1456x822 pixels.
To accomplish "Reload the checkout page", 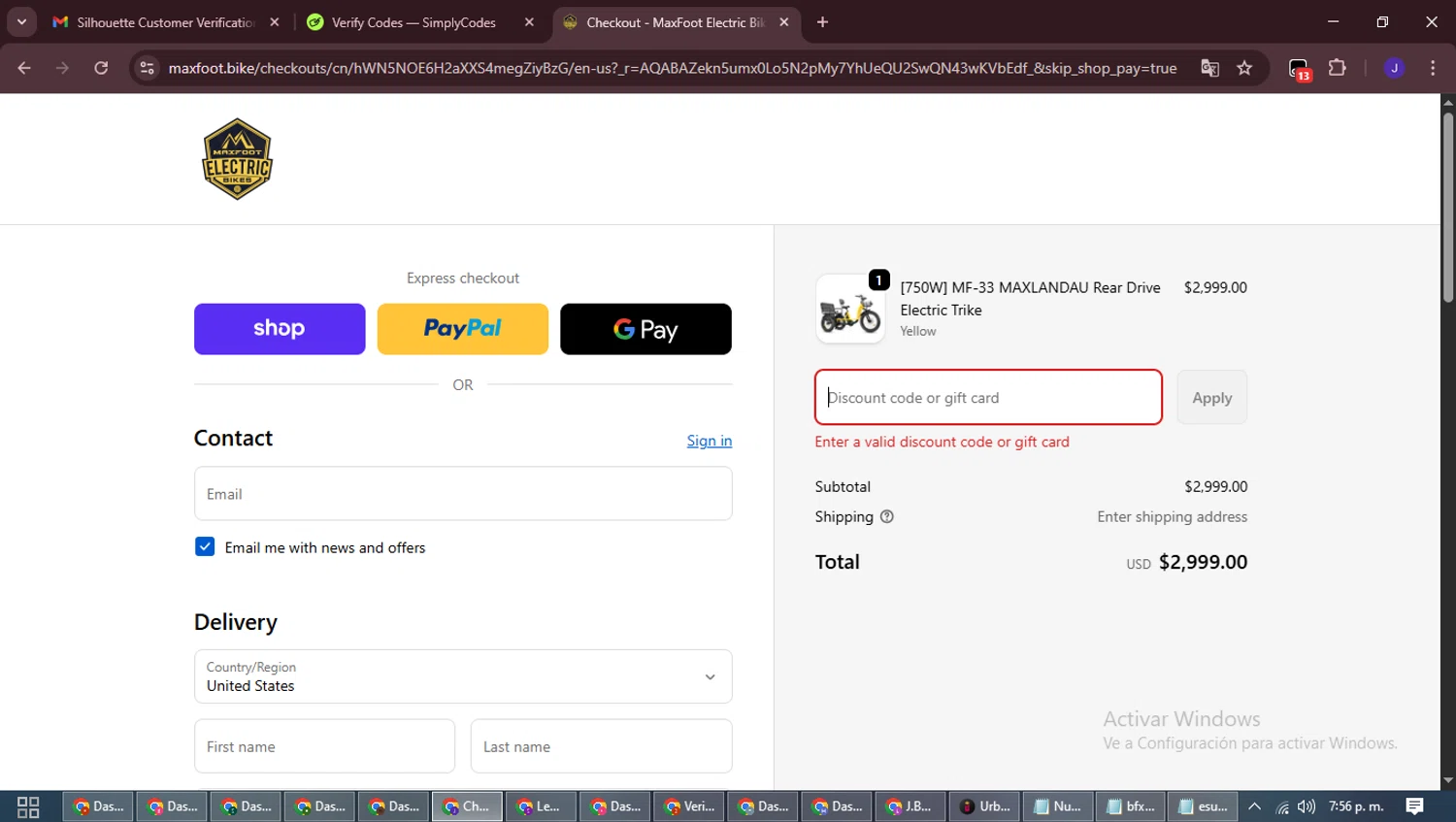I will click(x=101, y=68).
